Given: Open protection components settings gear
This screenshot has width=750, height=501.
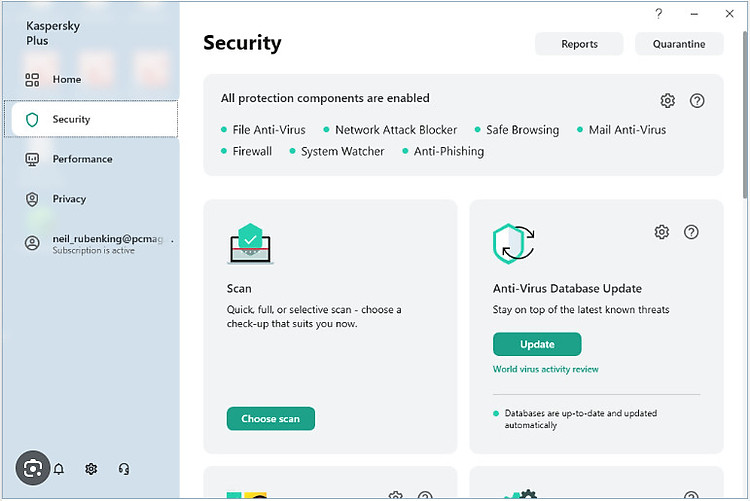Looking at the screenshot, I should point(668,100).
